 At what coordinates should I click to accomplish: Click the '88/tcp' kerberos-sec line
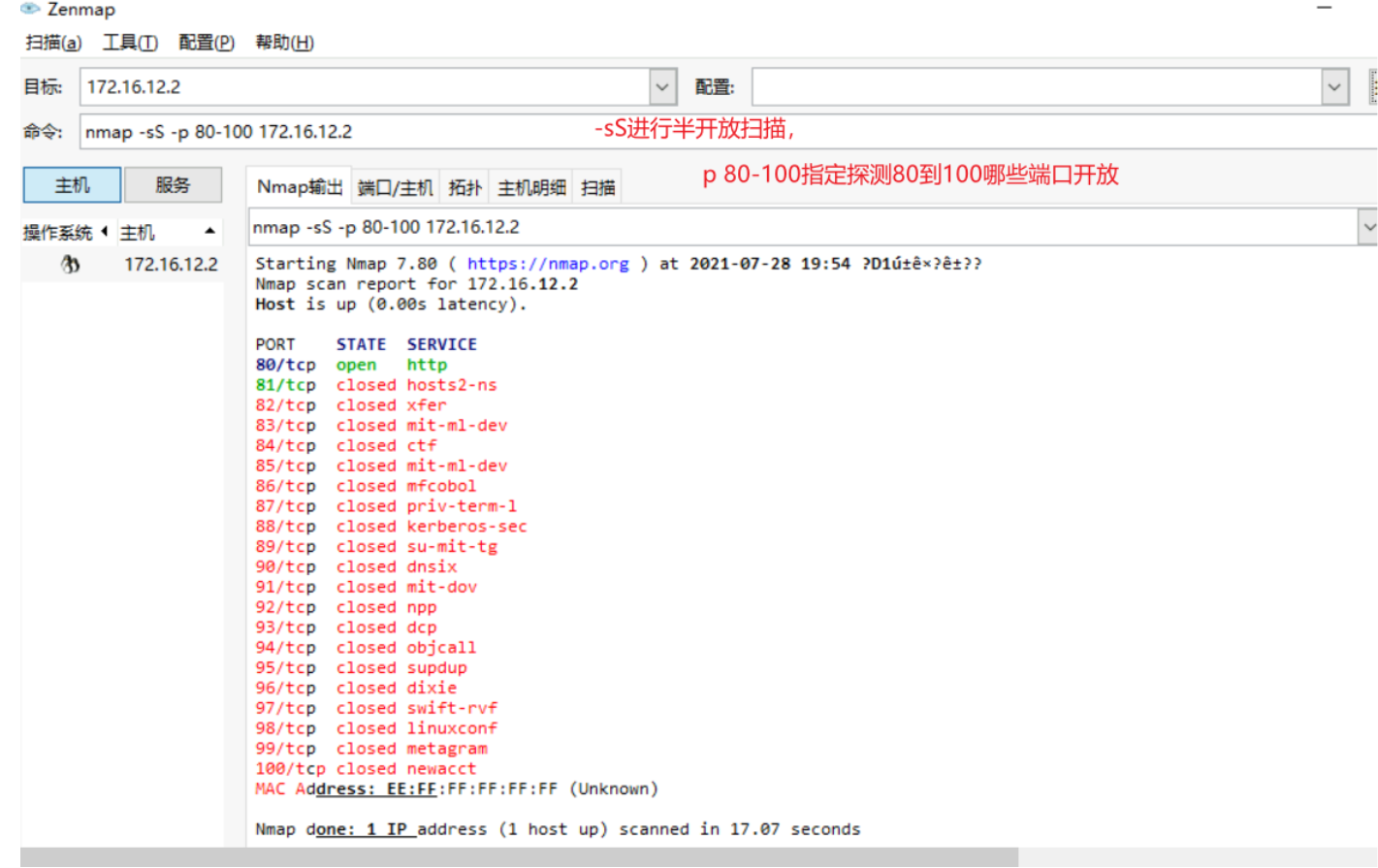tap(391, 527)
